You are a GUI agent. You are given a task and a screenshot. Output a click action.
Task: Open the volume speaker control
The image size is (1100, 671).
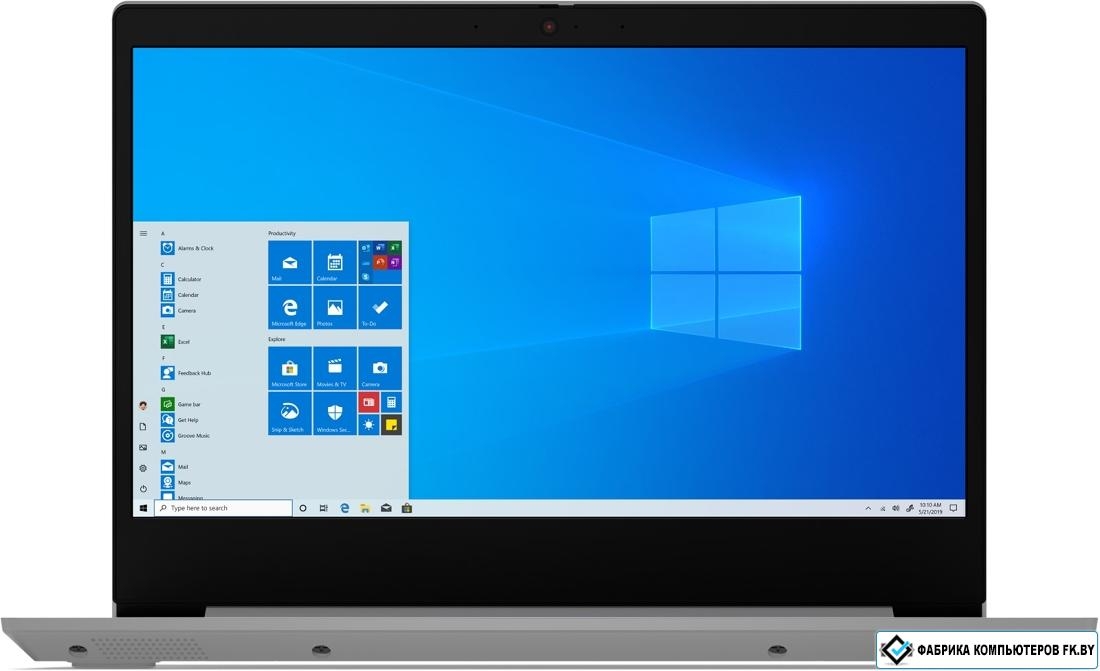click(896, 508)
